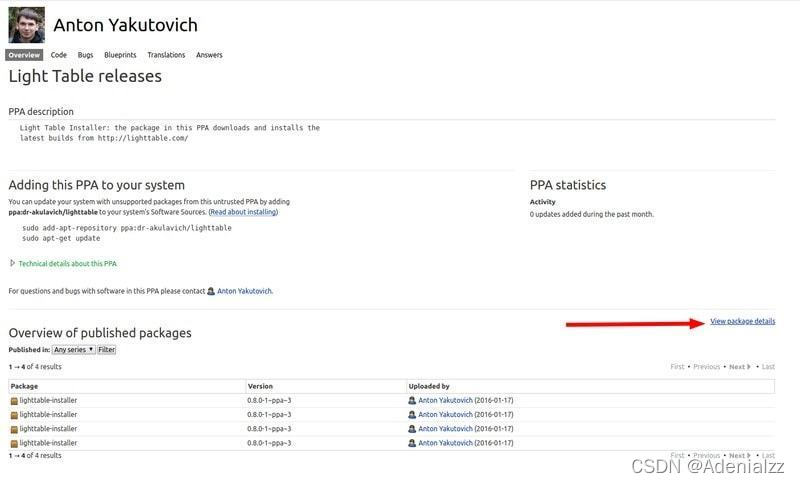Viewport: 800px width, 483px height.
Task: Click the '0 updates added during the past month' text
Action: pyautogui.click(x=591, y=214)
